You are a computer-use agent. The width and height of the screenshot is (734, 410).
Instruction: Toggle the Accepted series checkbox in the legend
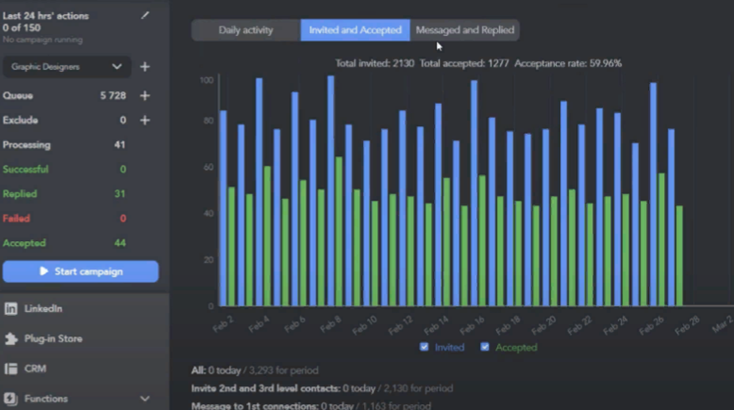point(485,347)
